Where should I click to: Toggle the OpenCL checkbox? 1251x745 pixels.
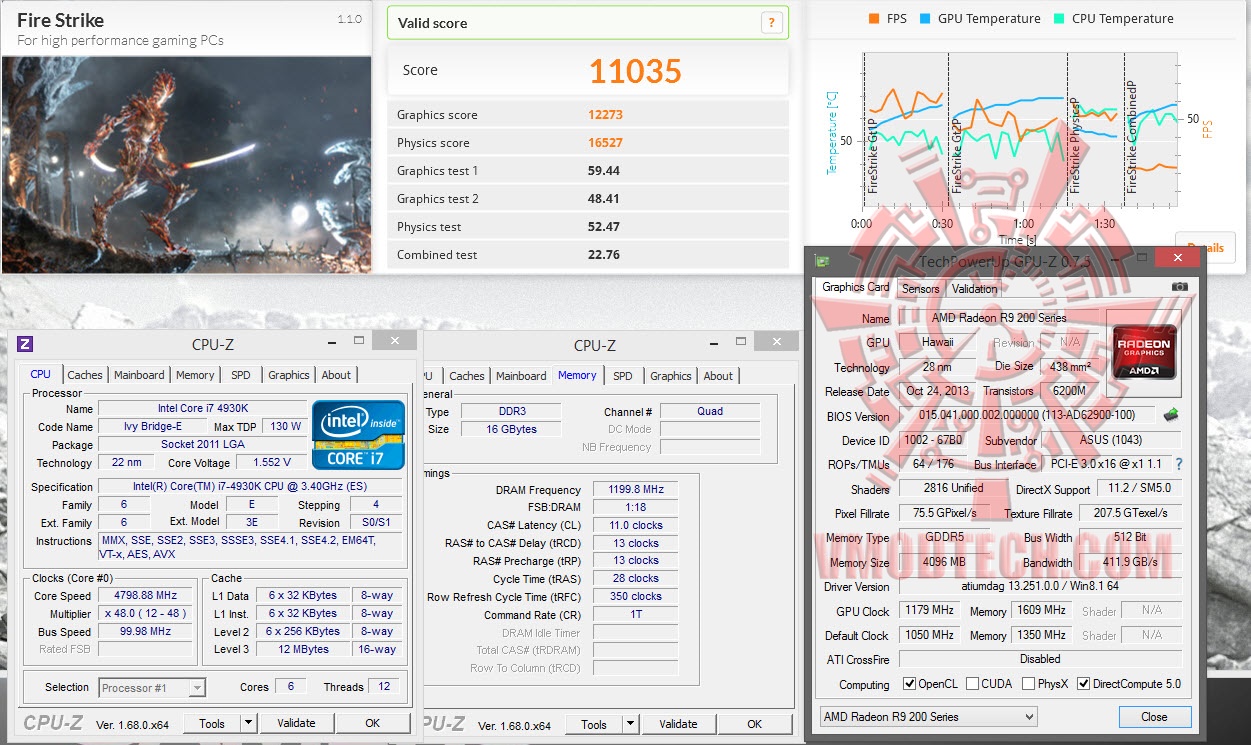tap(909, 684)
